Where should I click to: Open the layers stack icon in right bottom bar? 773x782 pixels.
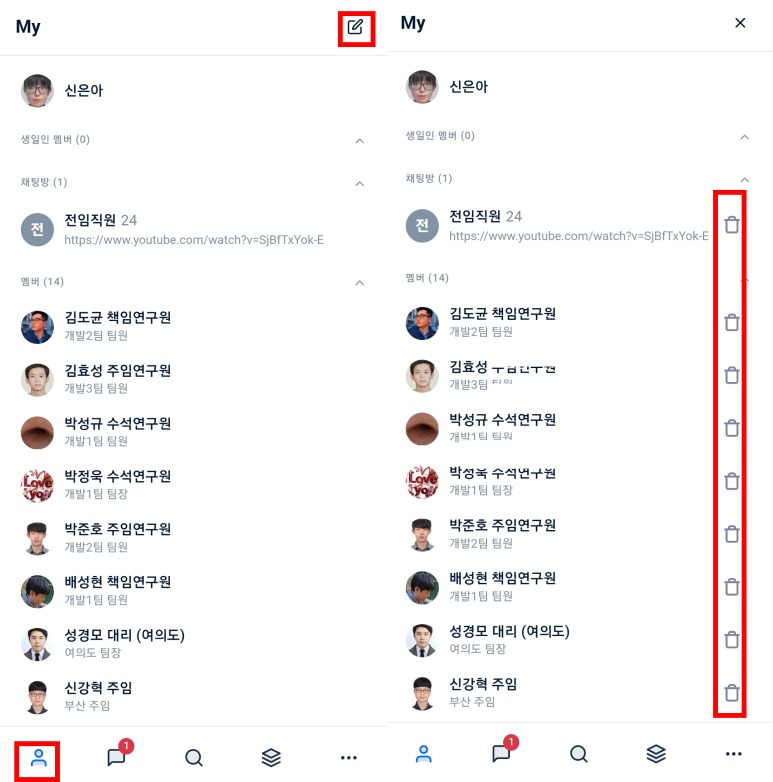[x=656, y=754]
